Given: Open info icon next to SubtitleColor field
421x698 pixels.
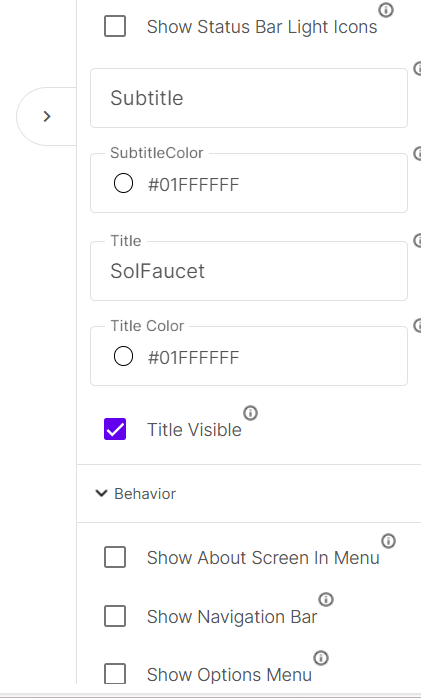Looking at the screenshot, I should click(417, 154).
